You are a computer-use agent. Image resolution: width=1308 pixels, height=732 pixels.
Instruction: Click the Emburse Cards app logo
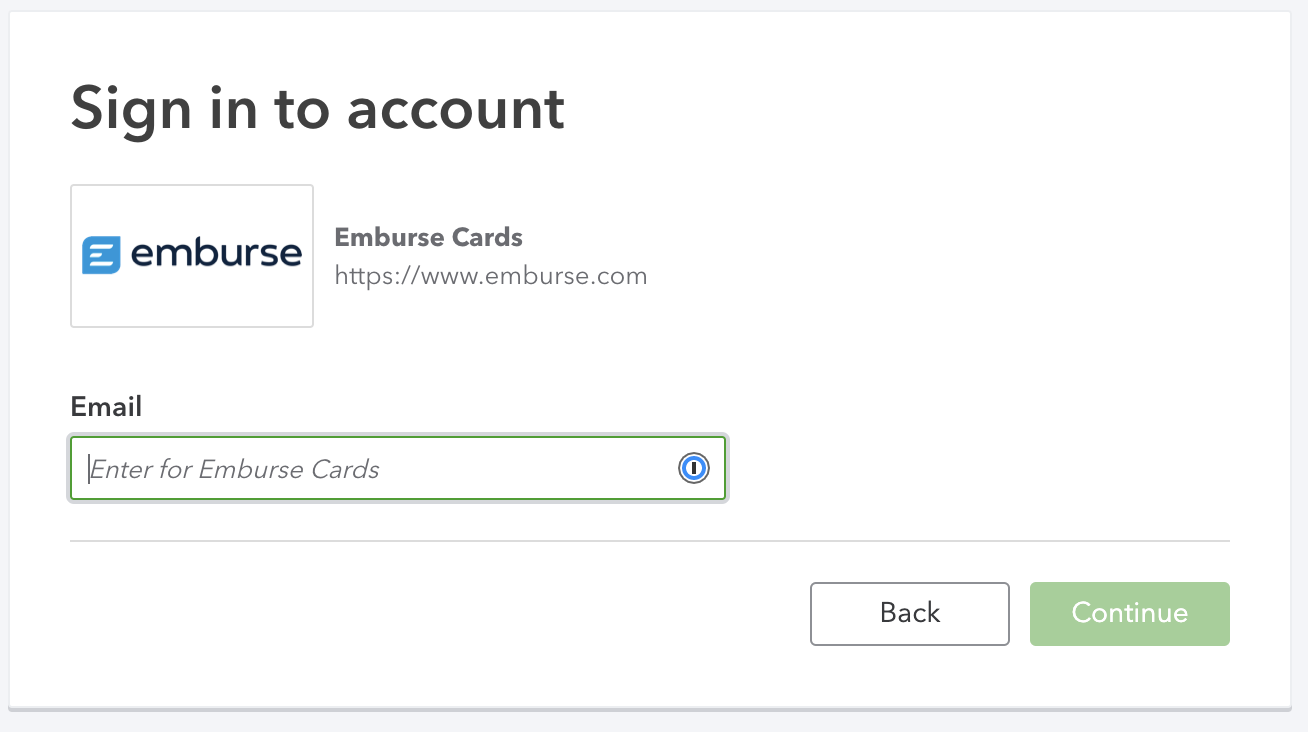[x=191, y=255]
